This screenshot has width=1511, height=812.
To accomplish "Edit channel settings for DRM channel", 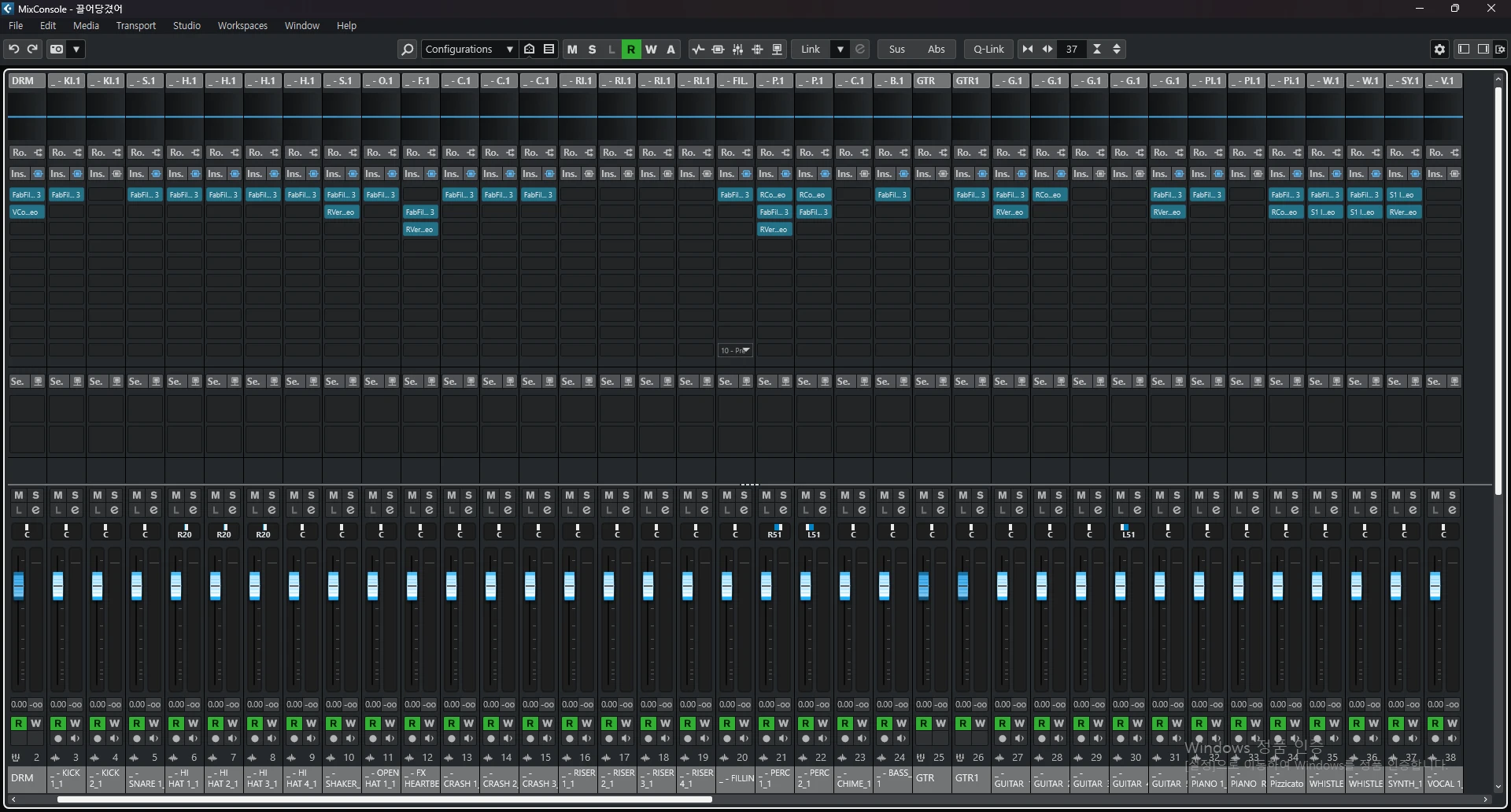I will coord(35,510).
